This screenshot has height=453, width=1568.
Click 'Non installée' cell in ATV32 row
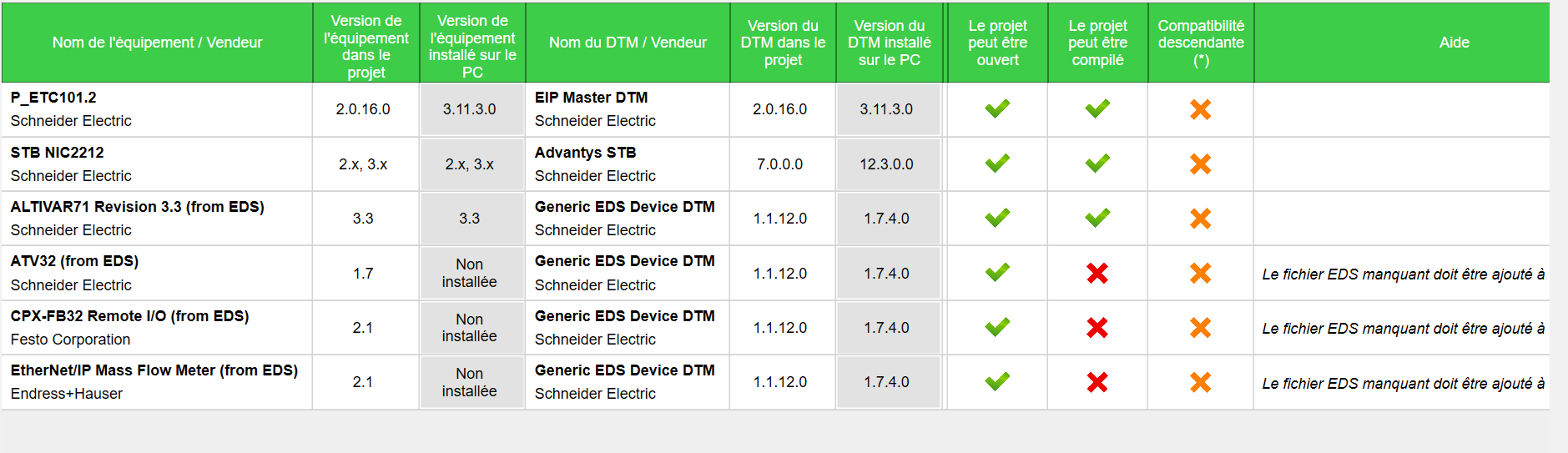470,274
